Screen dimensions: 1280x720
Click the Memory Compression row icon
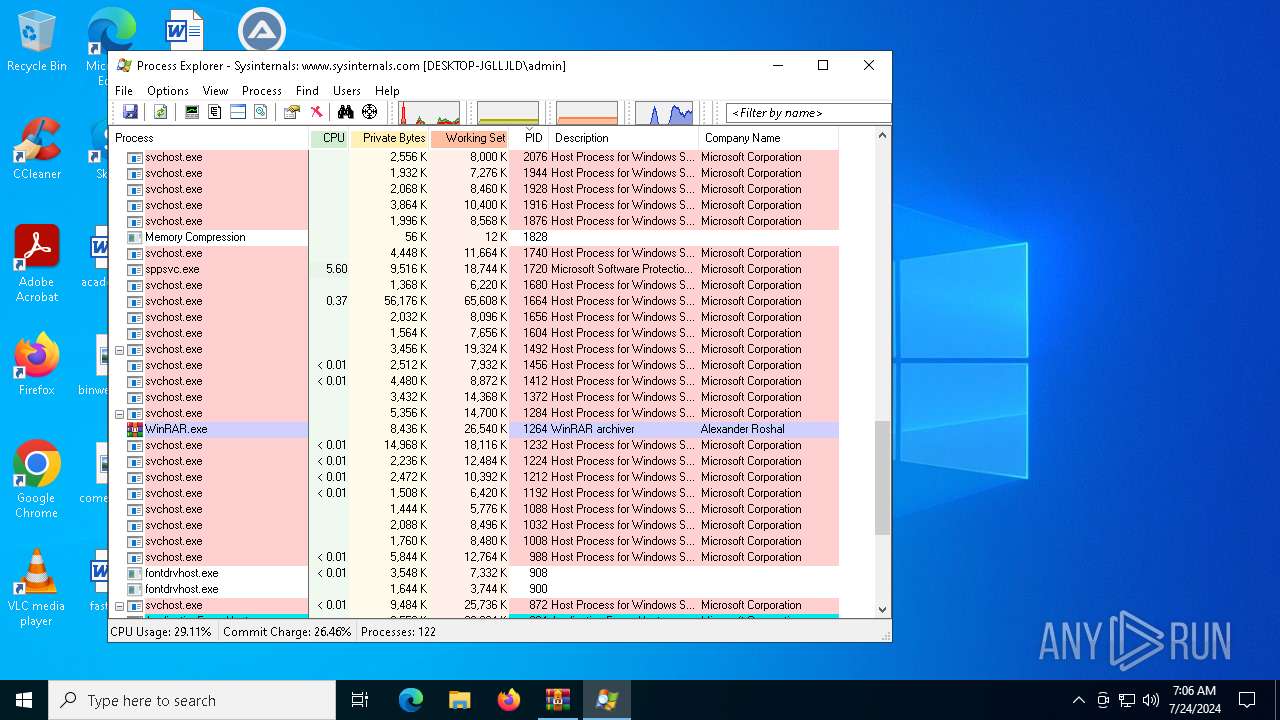pyautogui.click(x=135, y=237)
